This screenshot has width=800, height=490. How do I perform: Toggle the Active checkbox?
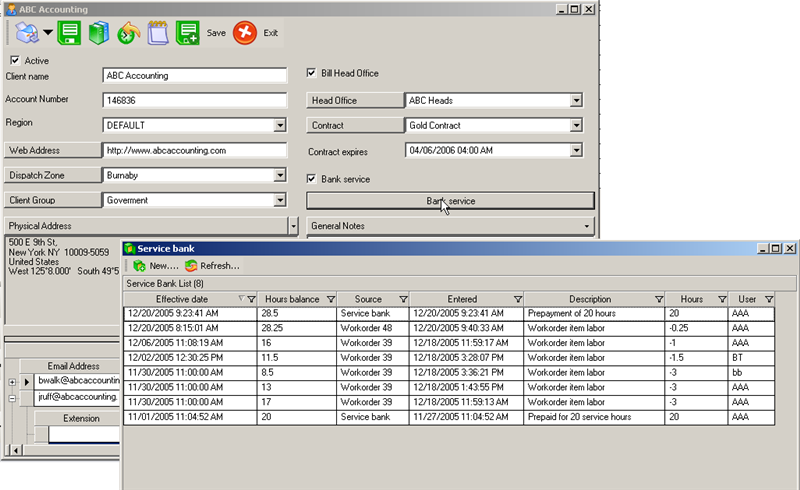tap(15, 60)
